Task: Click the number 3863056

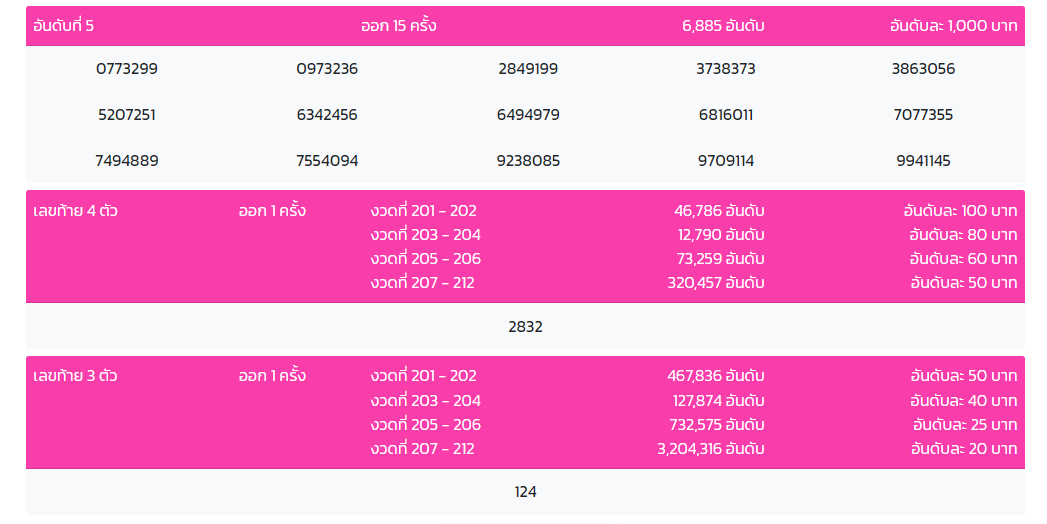Action: click(923, 69)
